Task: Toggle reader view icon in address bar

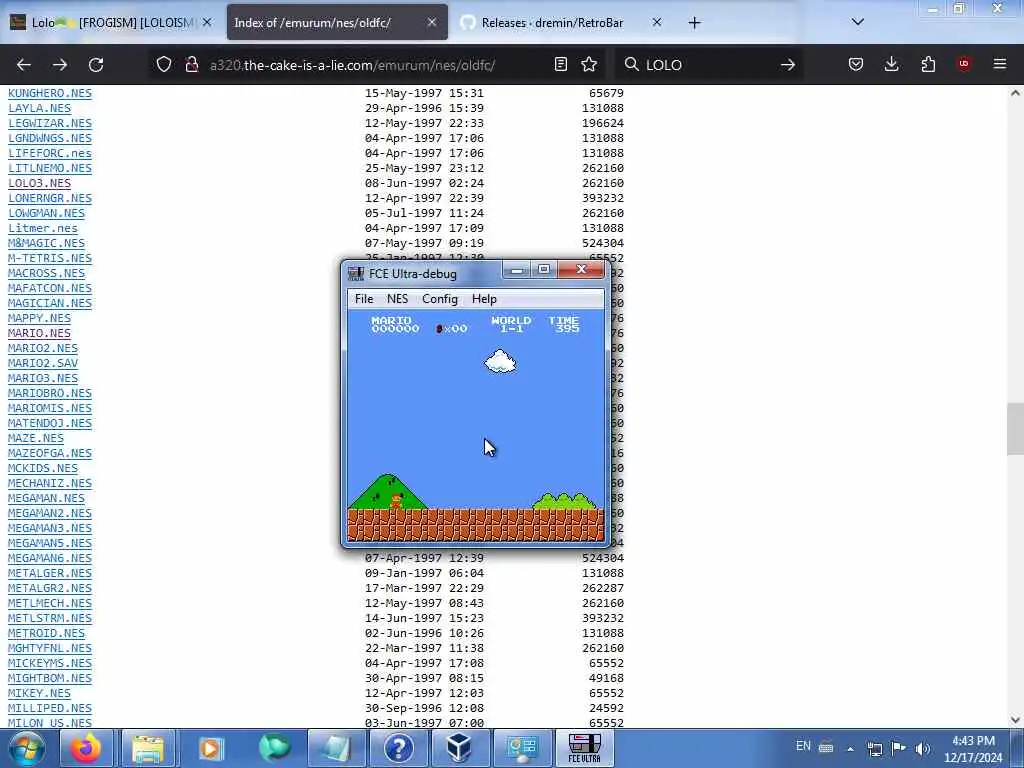Action: click(560, 64)
